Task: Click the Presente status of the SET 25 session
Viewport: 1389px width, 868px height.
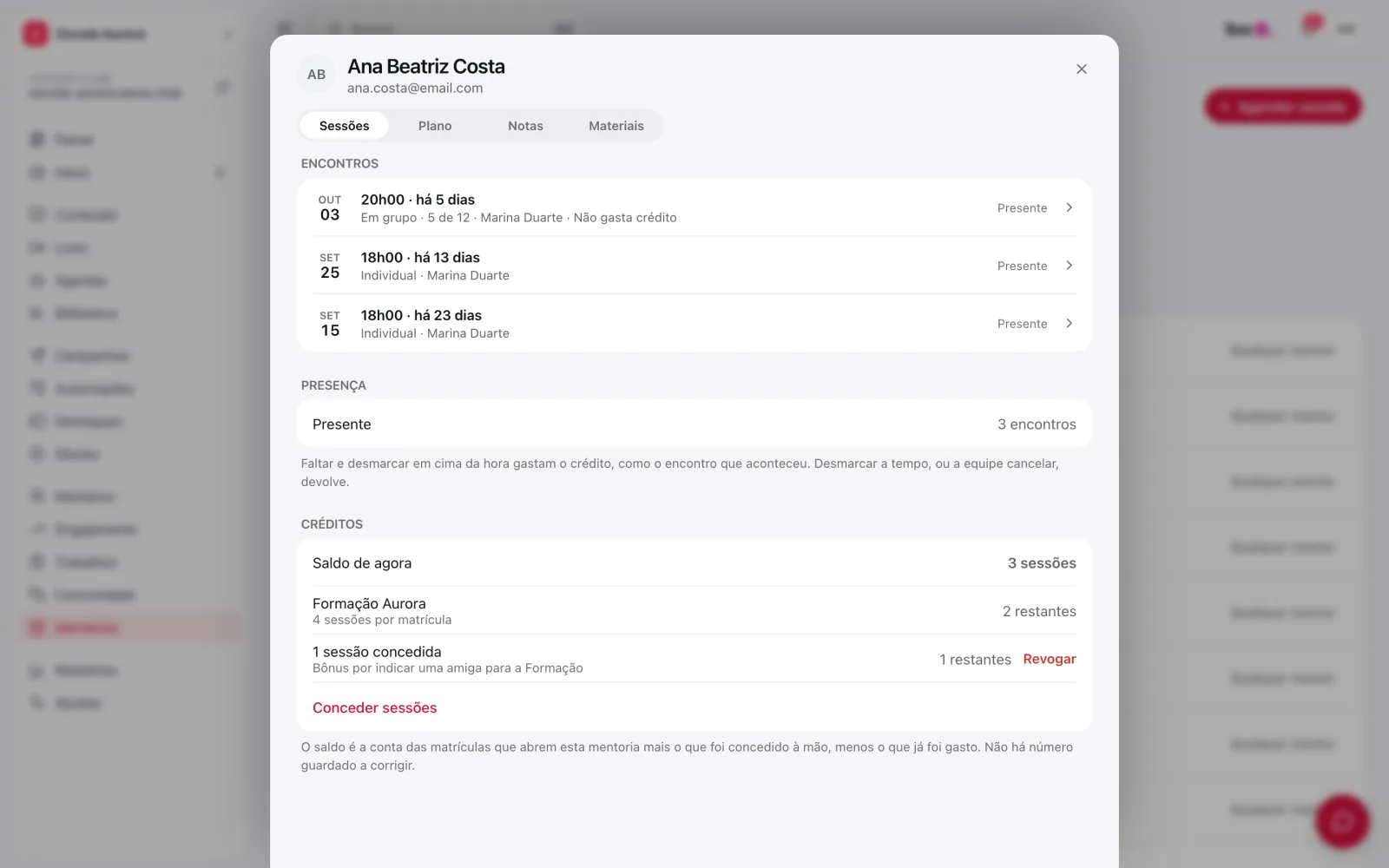Action: tap(1022, 266)
